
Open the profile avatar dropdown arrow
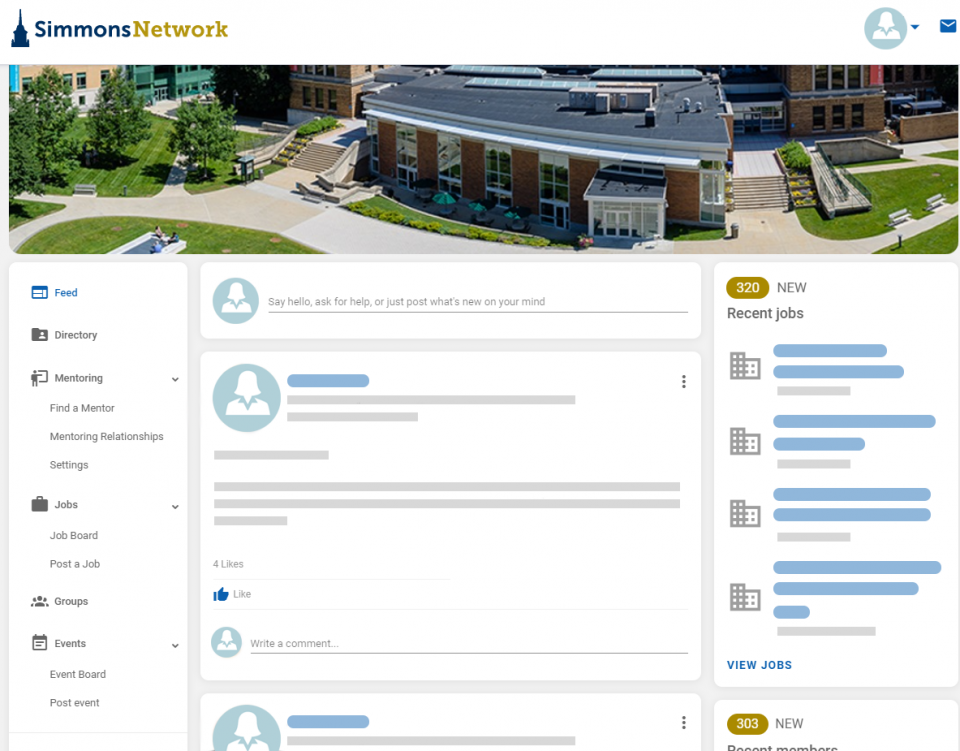pos(915,28)
